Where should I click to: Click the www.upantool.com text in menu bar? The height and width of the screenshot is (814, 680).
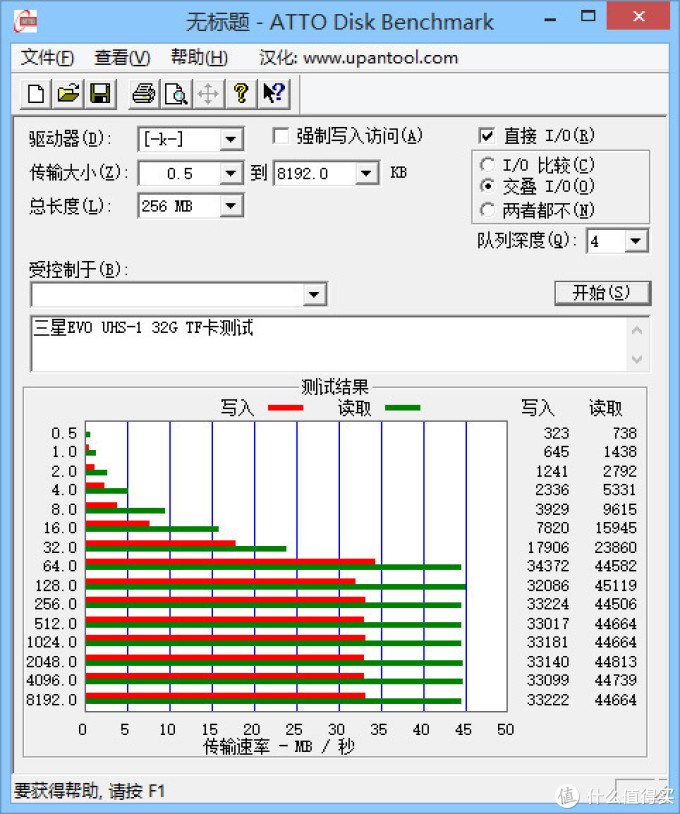tap(380, 58)
